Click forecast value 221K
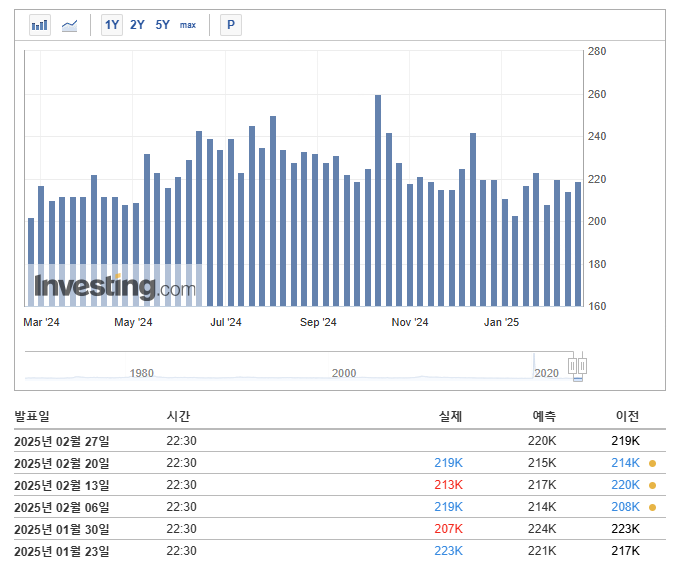The height and width of the screenshot is (568, 684). (x=542, y=551)
